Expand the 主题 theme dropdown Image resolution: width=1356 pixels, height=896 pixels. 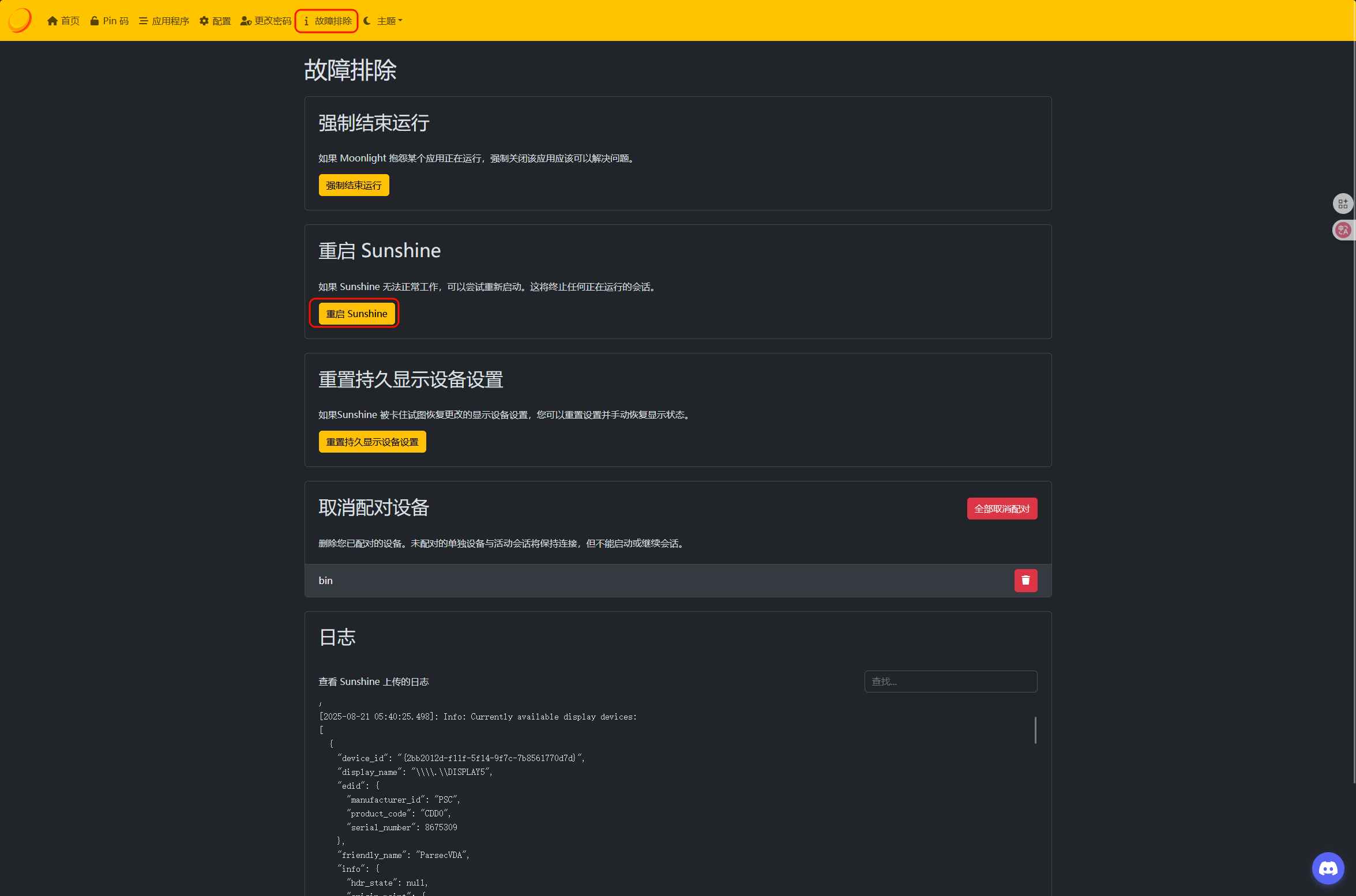pyautogui.click(x=384, y=21)
